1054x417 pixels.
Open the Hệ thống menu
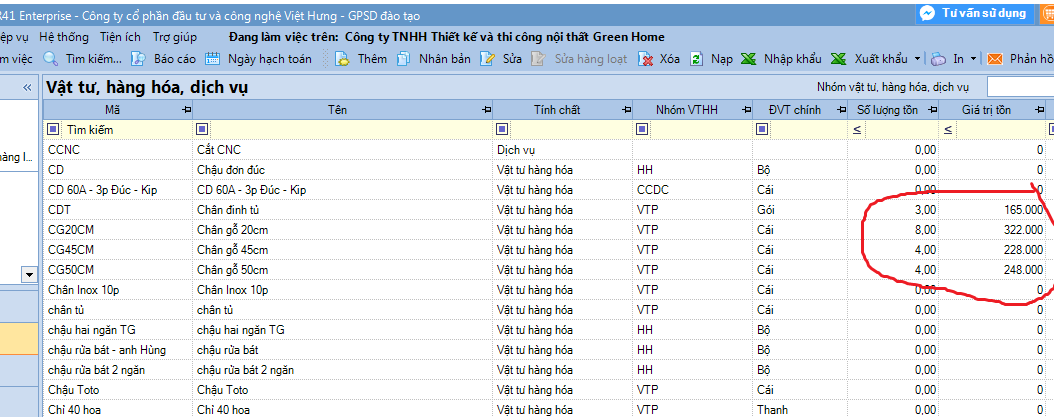point(64,37)
